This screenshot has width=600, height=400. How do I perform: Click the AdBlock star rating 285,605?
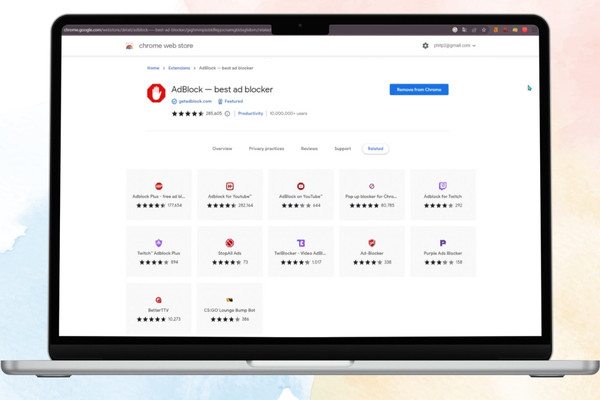(x=197, y=114)
